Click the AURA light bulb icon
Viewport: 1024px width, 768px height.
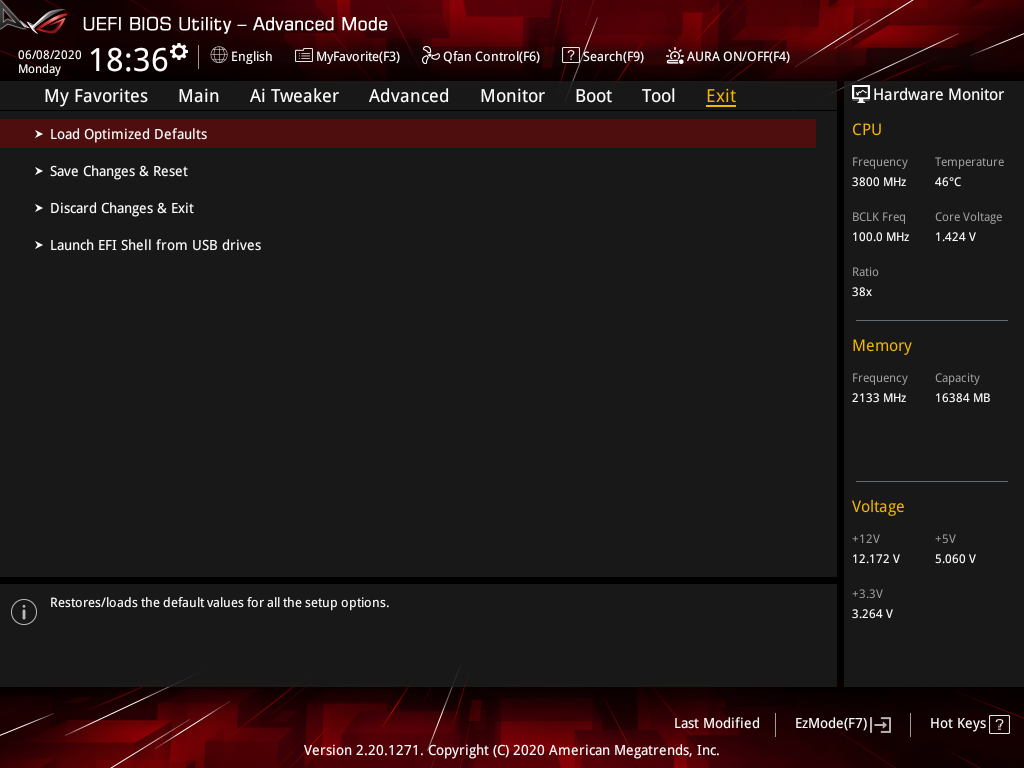675,56
